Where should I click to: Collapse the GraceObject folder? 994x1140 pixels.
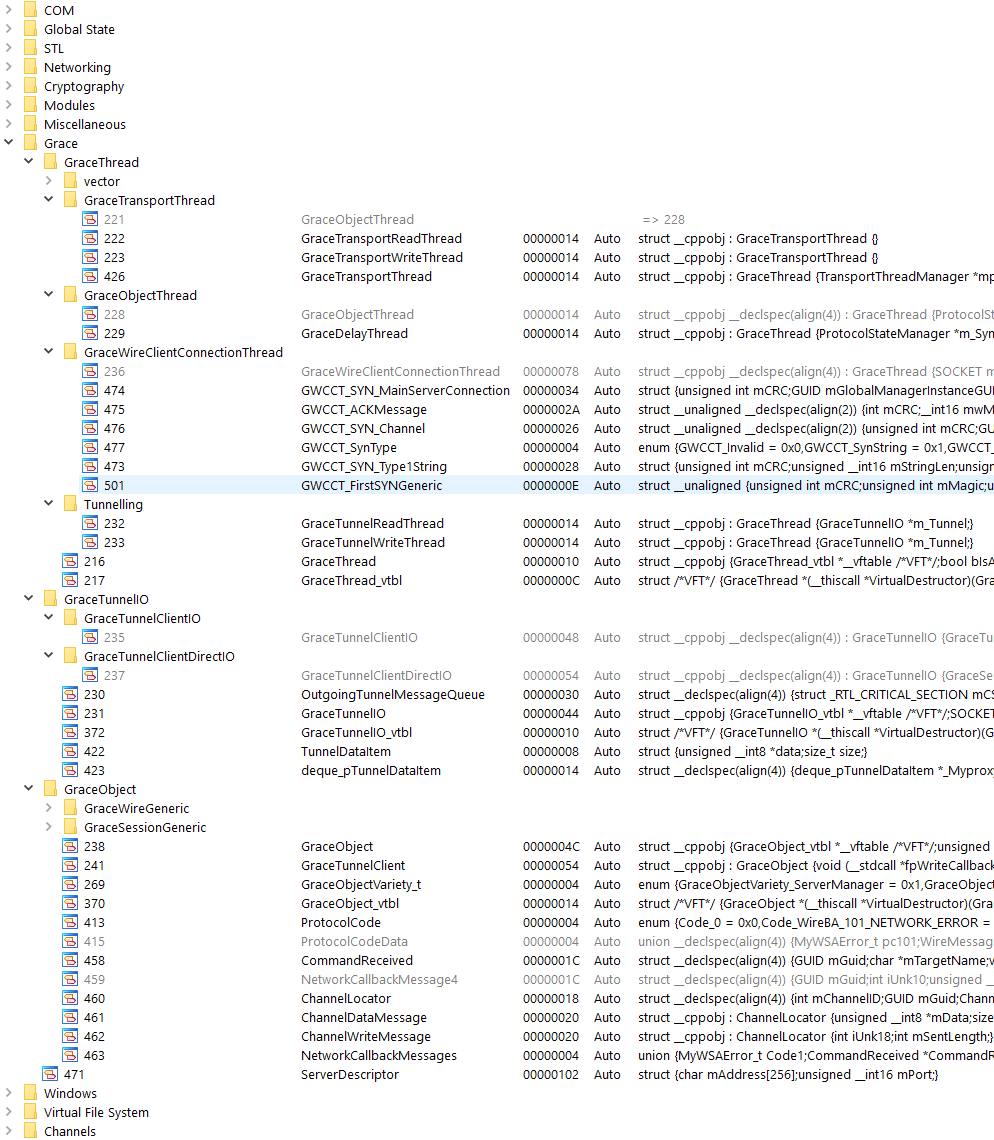[x=28, y=788]
